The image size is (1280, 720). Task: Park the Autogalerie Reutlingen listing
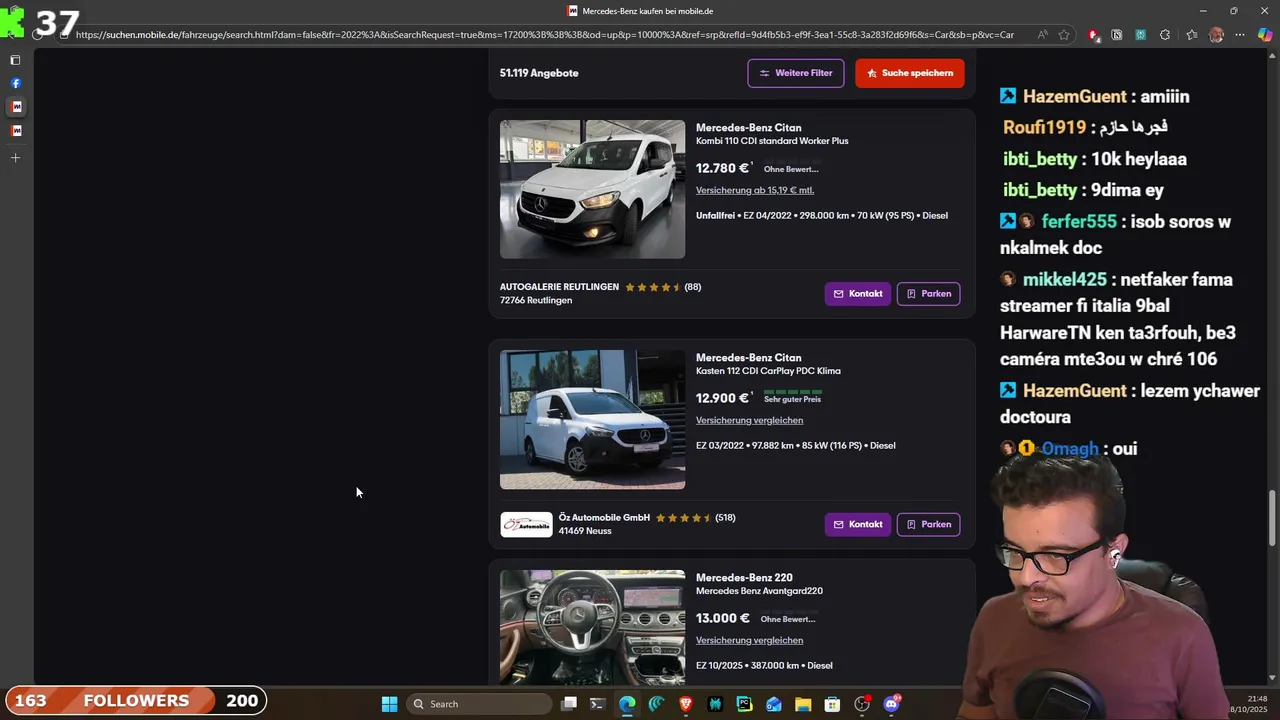pos(929,294)
